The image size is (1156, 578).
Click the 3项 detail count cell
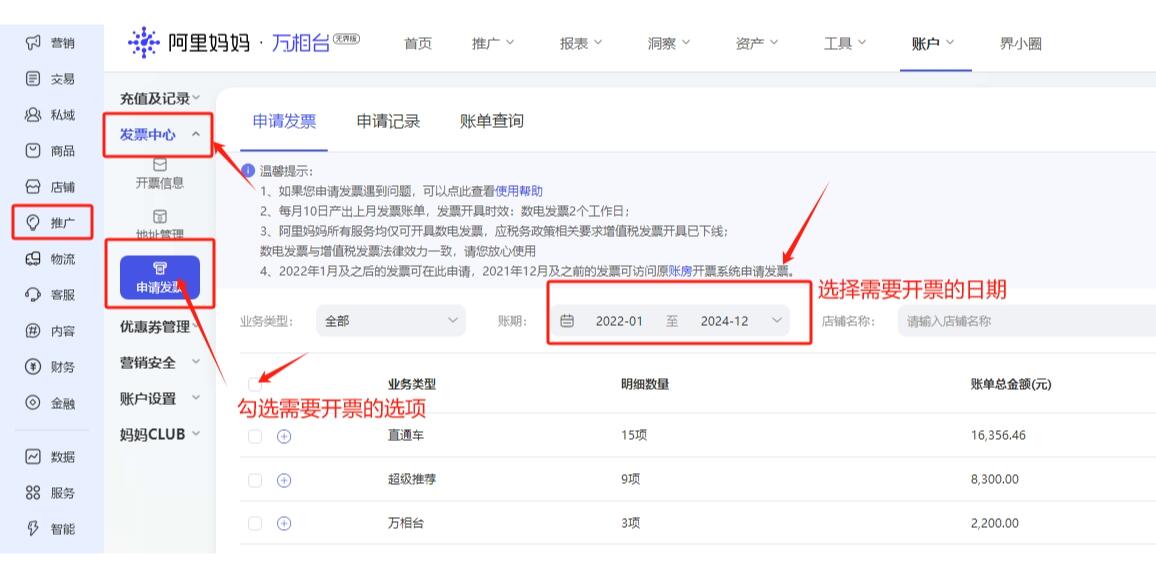tap(630, 523)
